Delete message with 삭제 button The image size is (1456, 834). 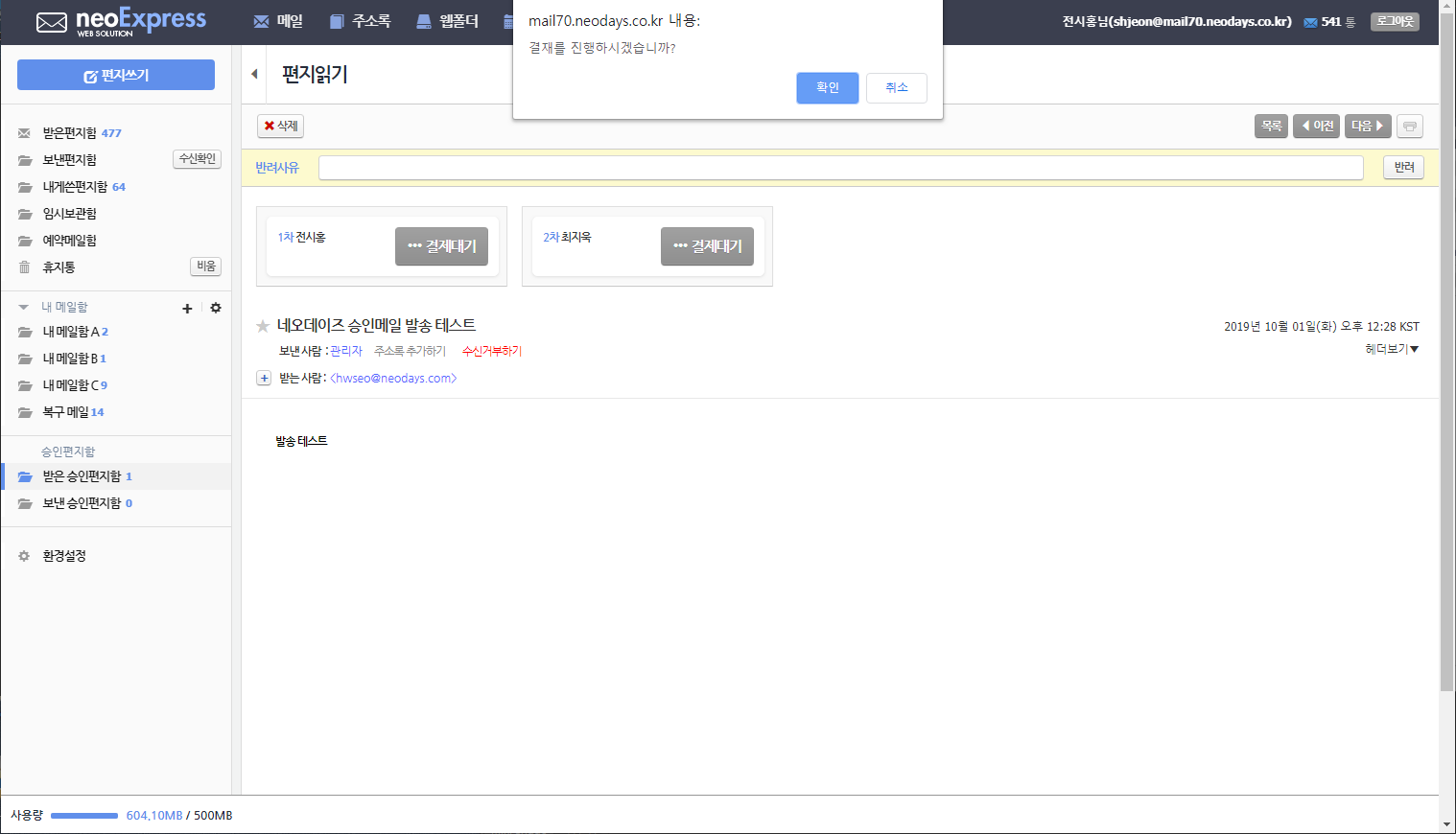point(281,126)
